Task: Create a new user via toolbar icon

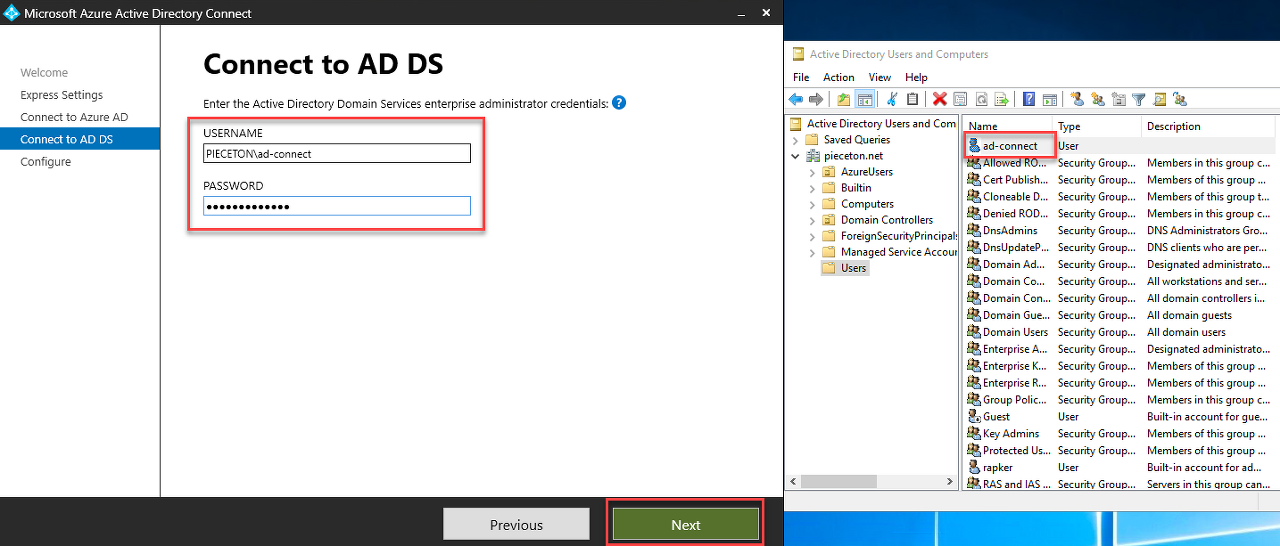Action: coord(1077,99)
